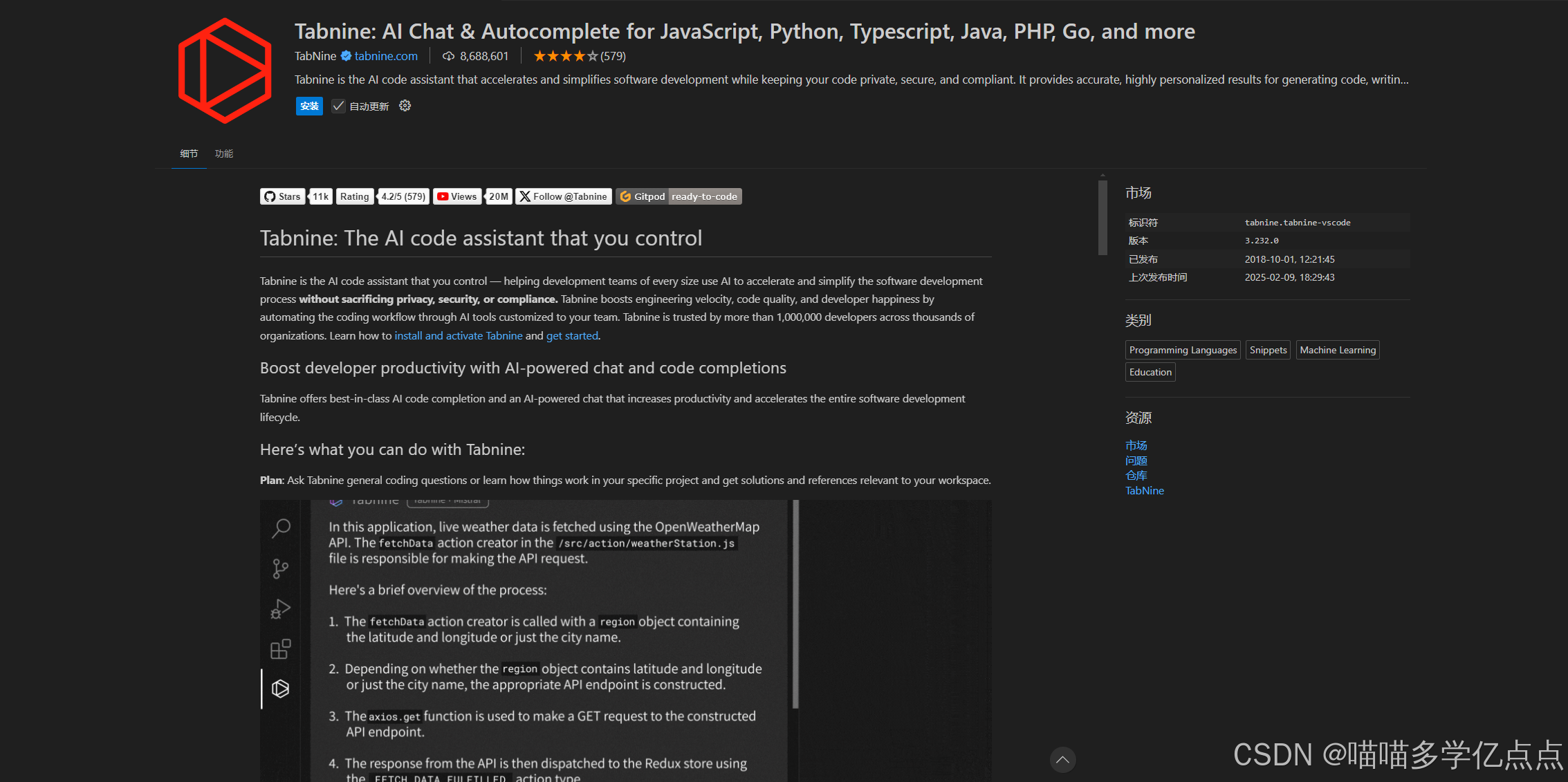This screenshot has width=1568, height=782.
Task: Open the Gitpod ready-to-code badge
Action: (x=679, y=196)
